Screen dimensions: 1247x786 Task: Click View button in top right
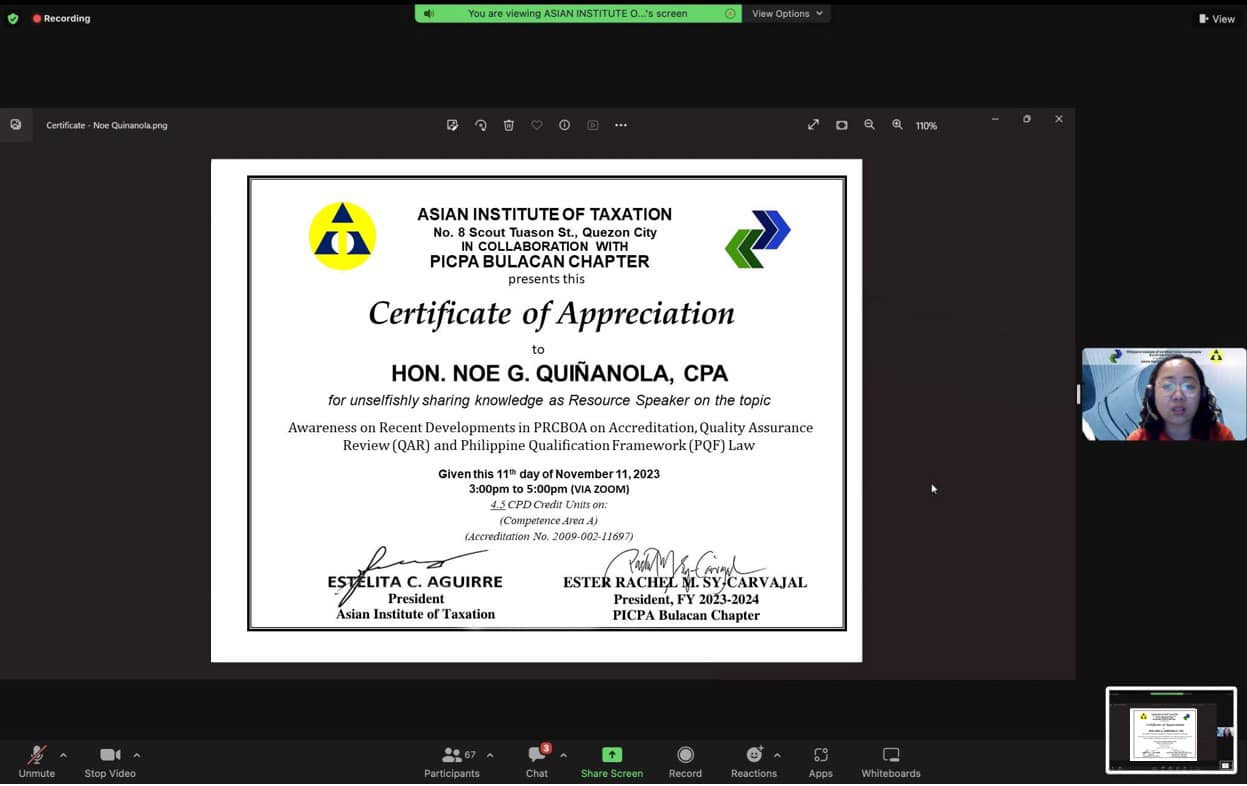1217,18
